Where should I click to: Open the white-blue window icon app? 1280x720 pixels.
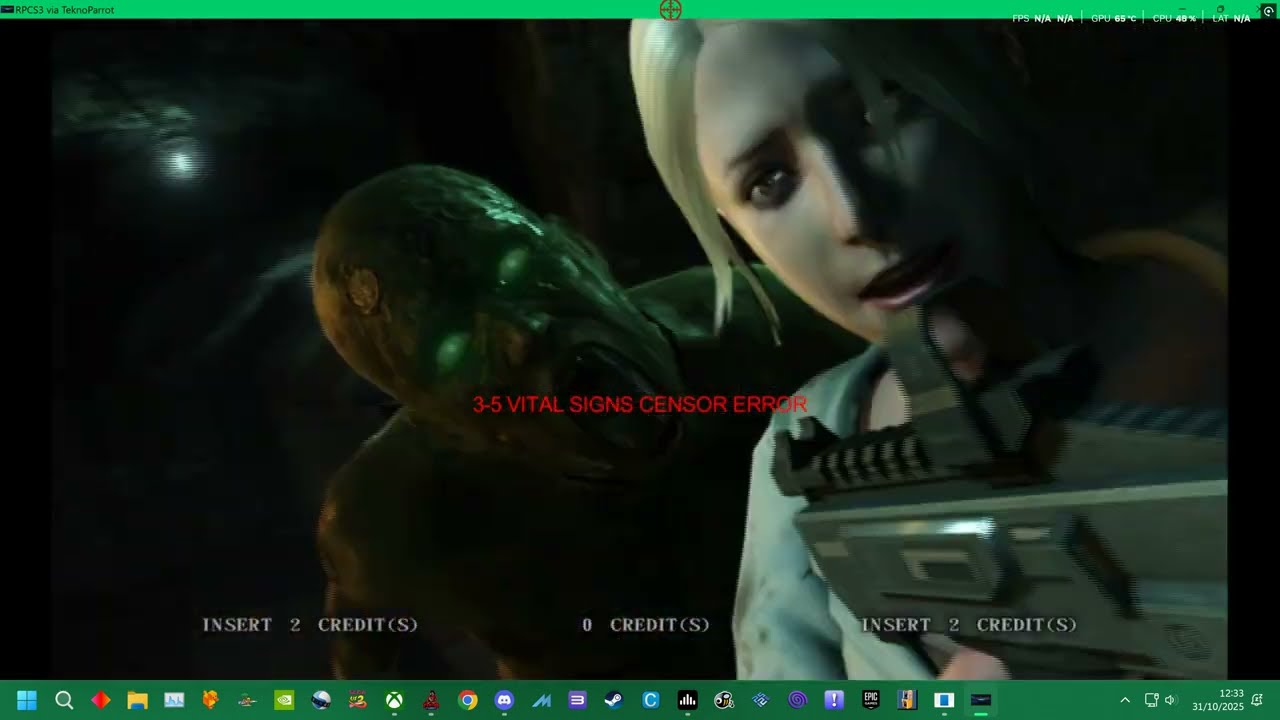(x=944, y=700)
